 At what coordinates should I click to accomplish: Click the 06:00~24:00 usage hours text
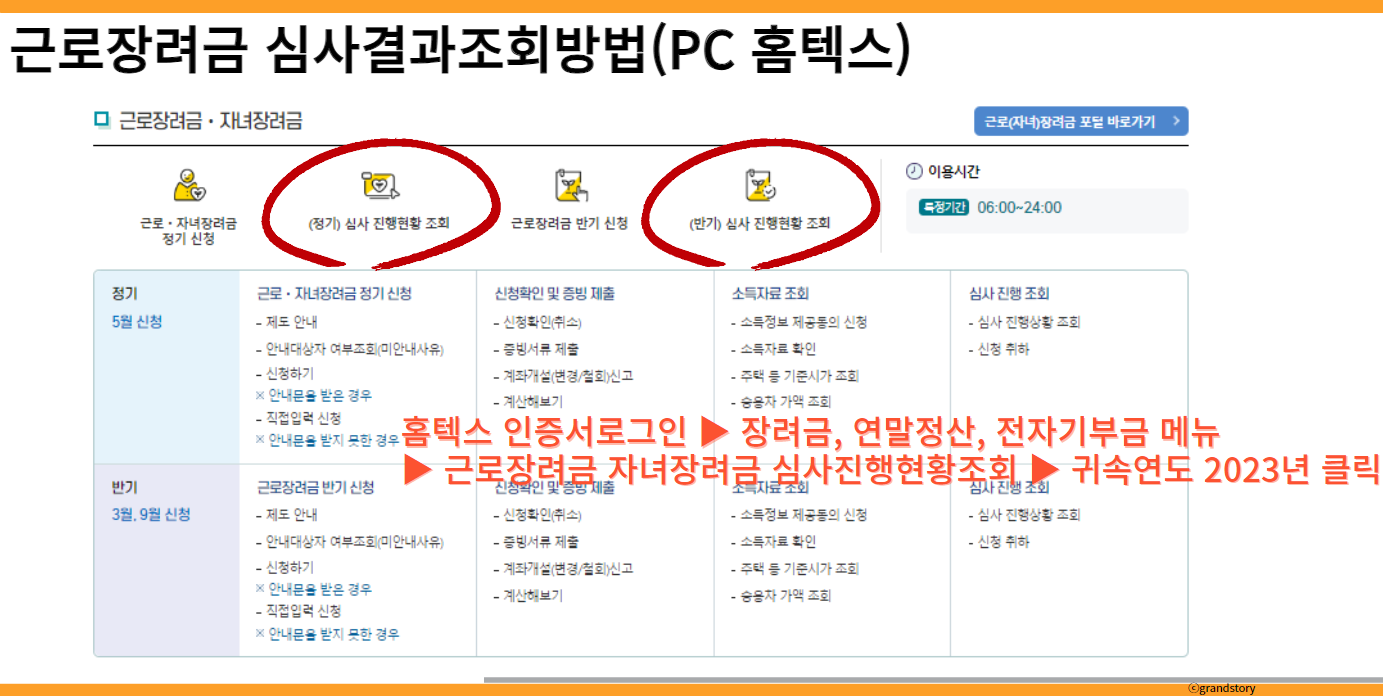click(x=1020, y=208)
